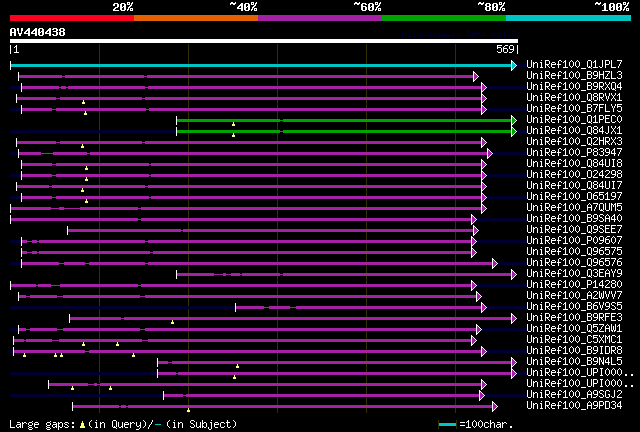Select the UniRef100_Q3EAY9 label
The height and width of the screenshot is (432, 640).
[x=574, y=273]
